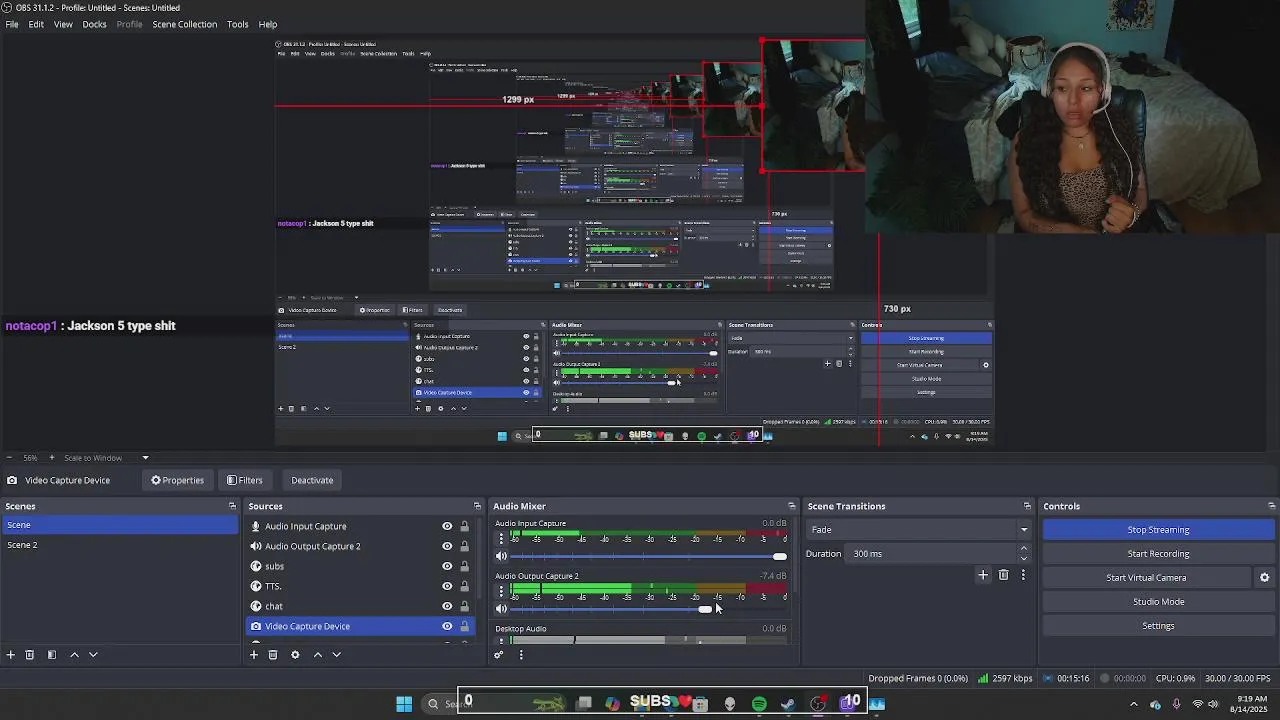The height and width of the screenshot is (720, 1280).
Task: Open the Fade transition dropdown
Action: click(x=919, y=530)
